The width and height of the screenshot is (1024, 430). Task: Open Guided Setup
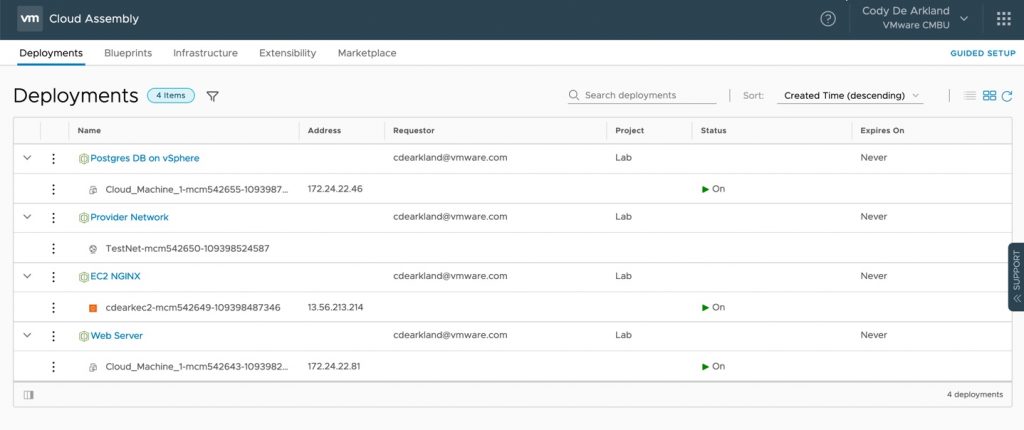point(983,54)
